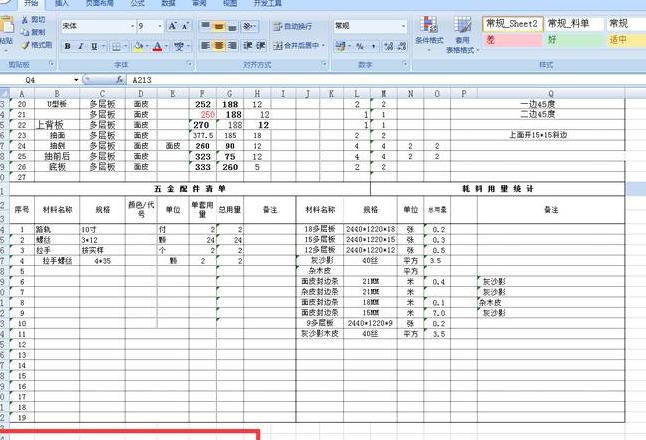Apply the red Bad (差) cell style
This screenshot has width=646, height=440.
[513, 40]
